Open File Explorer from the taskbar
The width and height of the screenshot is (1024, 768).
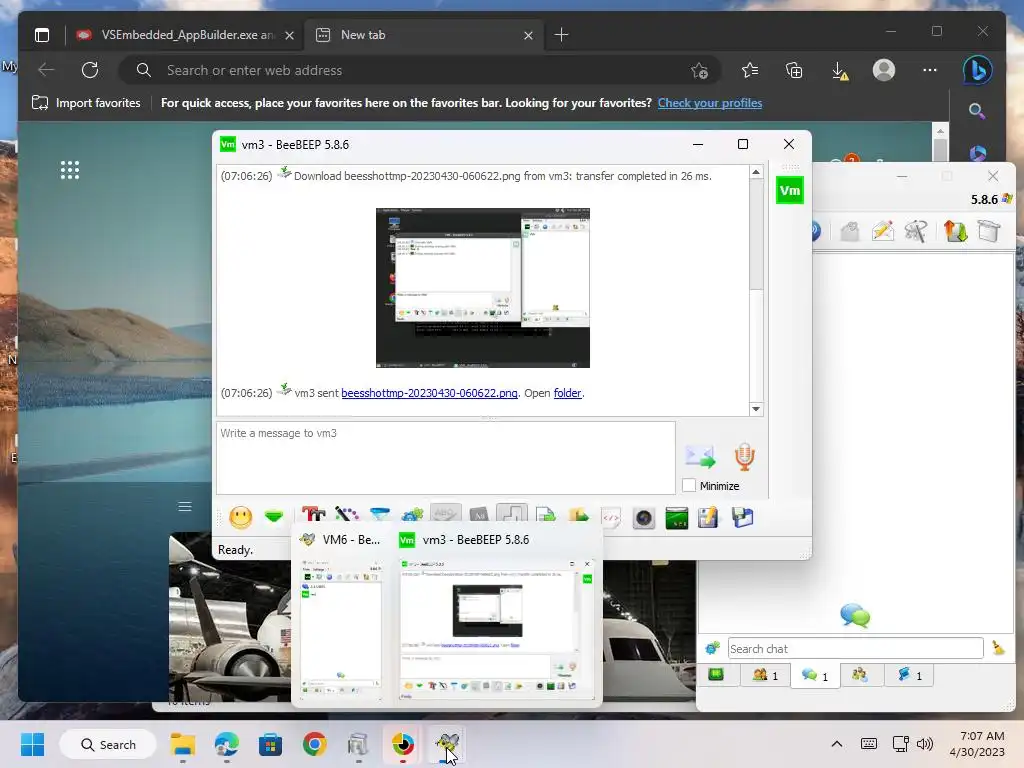pos(183,744)
